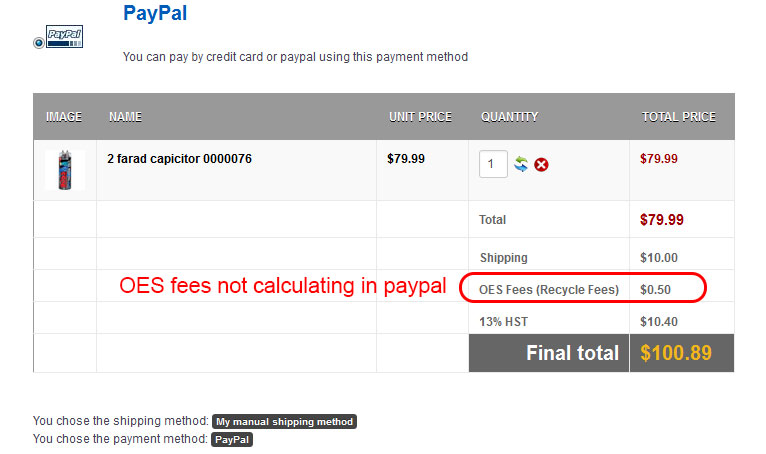Click the quantity input field

pos(493,164)
